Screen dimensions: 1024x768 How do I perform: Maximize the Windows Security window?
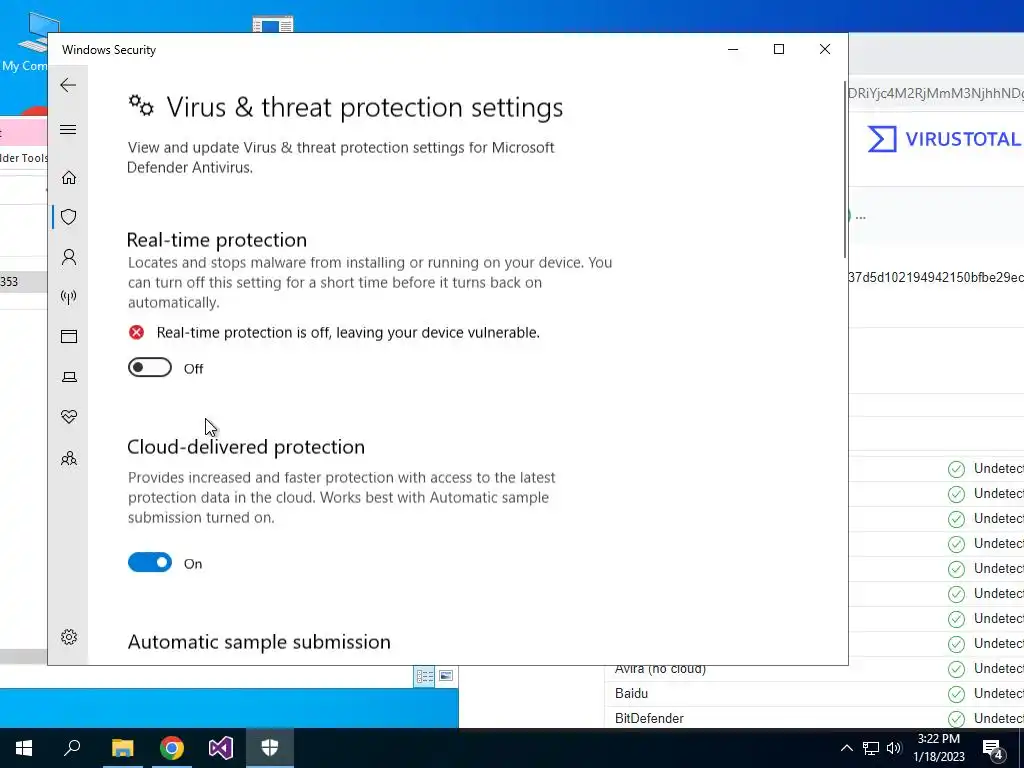point(778,49)
